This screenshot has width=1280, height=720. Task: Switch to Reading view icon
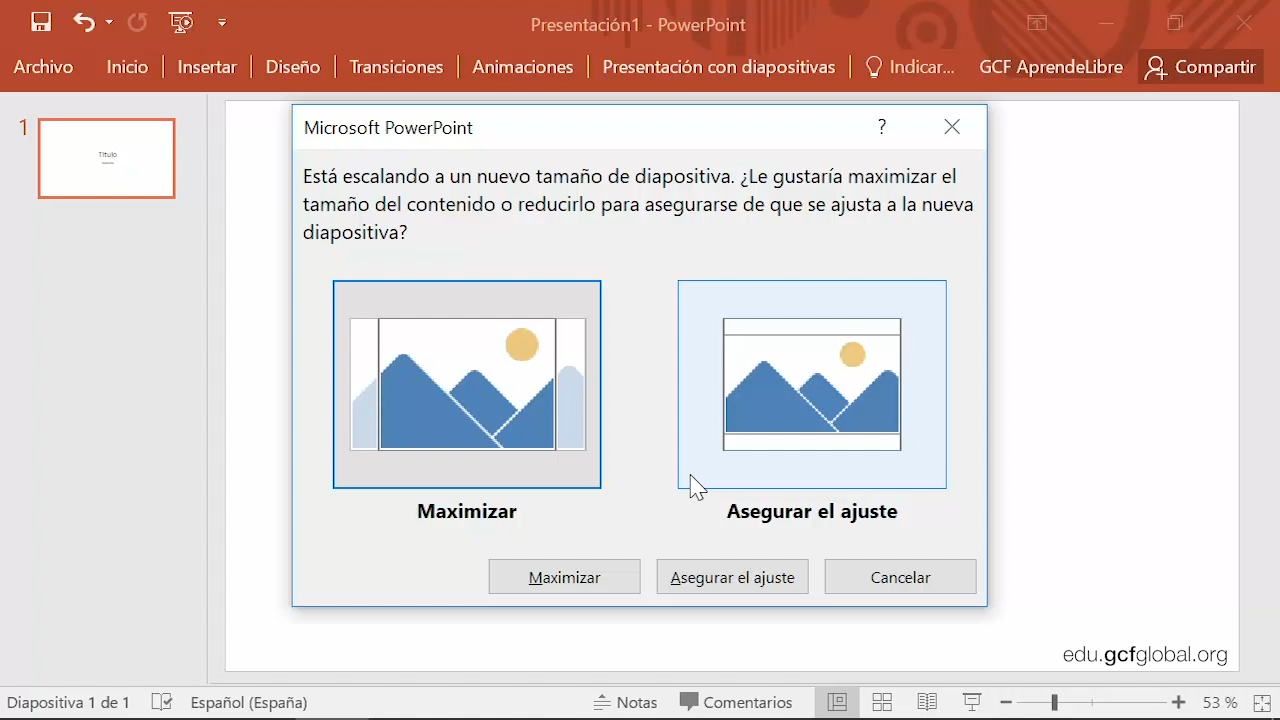[927, 702]
